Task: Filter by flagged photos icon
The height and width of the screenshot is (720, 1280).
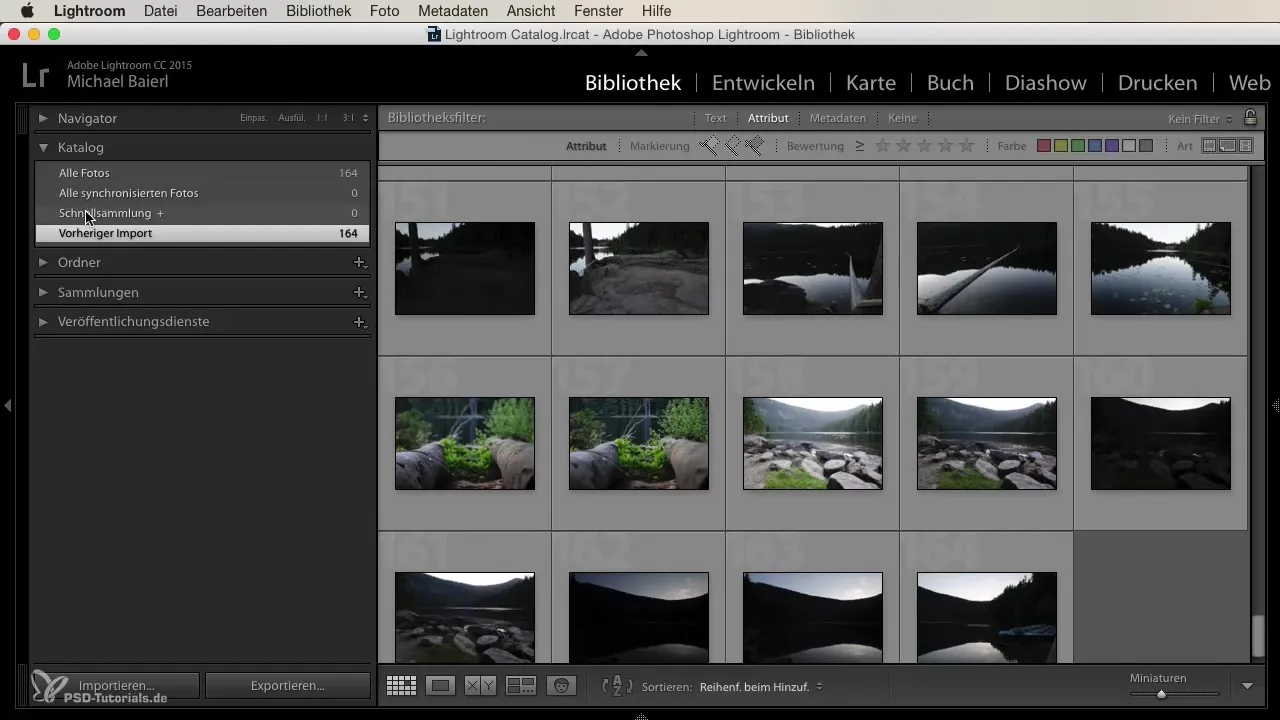Action: 709,146
